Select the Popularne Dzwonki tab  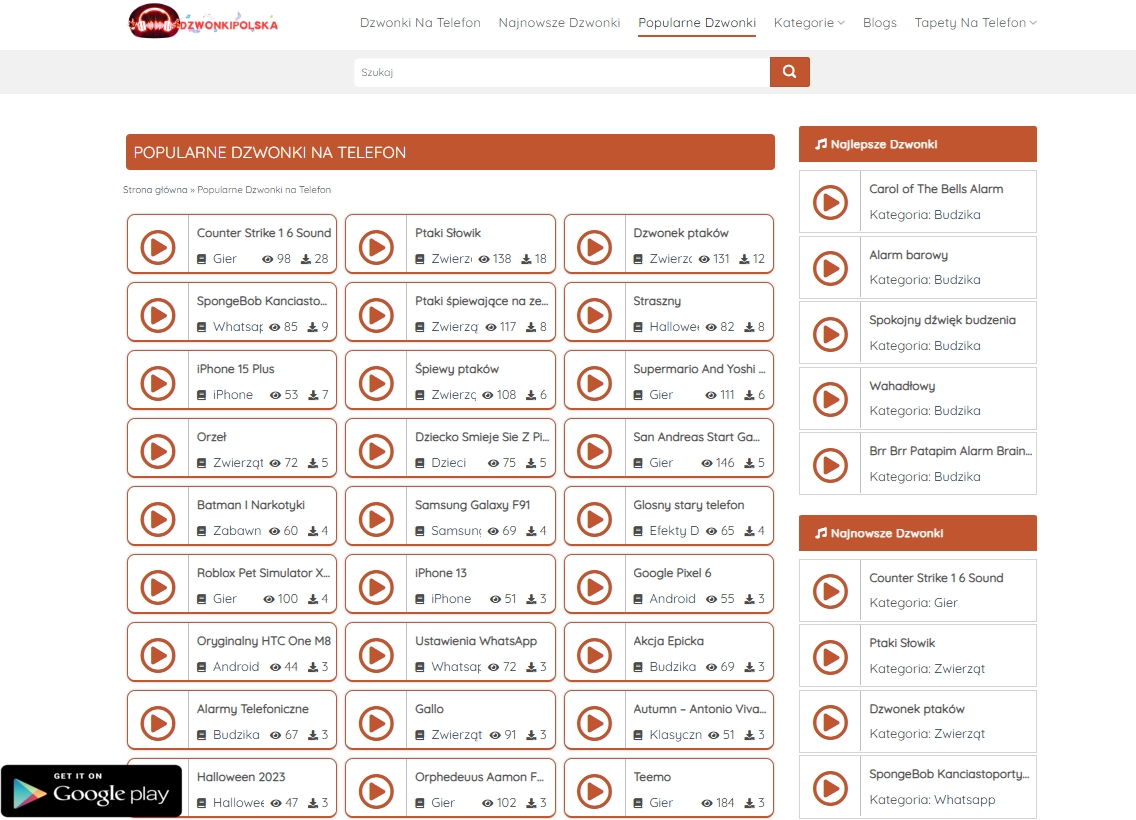(x=697, y=23)
